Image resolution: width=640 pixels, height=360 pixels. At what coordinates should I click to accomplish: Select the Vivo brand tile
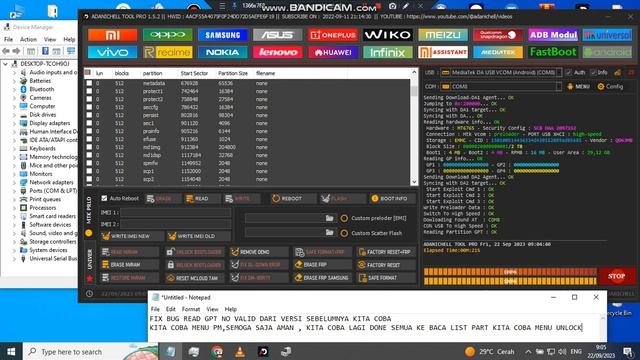pyautogui.click(x=112, y=52)
